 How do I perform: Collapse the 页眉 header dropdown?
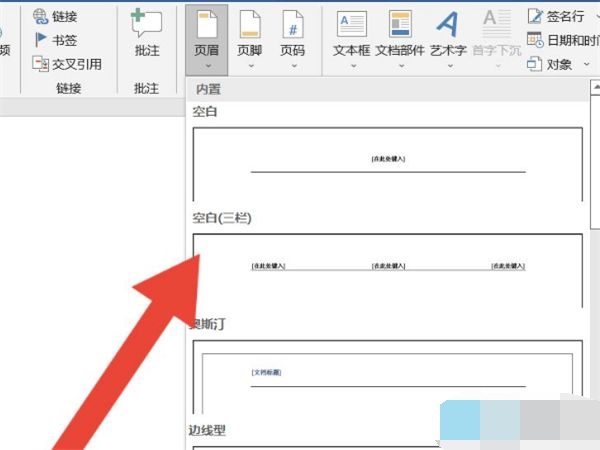(x=206, y=38)
